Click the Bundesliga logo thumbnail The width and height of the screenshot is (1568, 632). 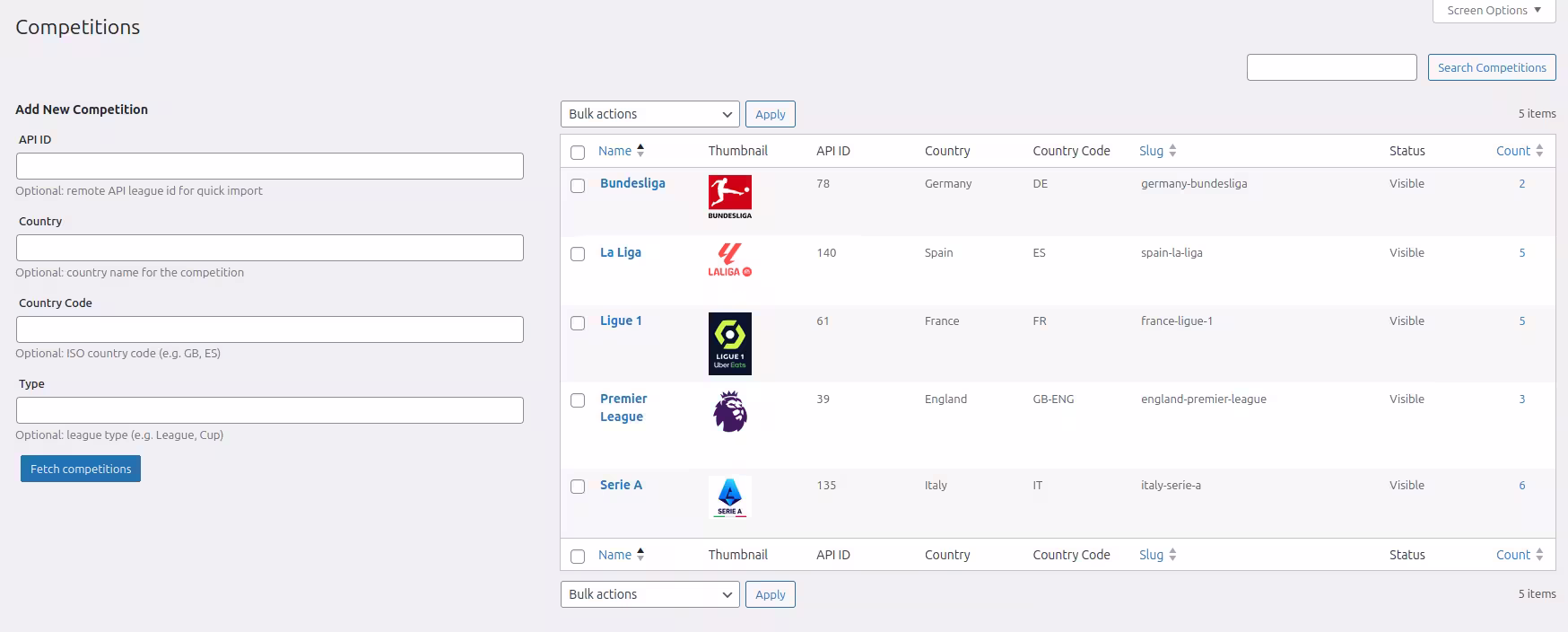click(729, 197)
